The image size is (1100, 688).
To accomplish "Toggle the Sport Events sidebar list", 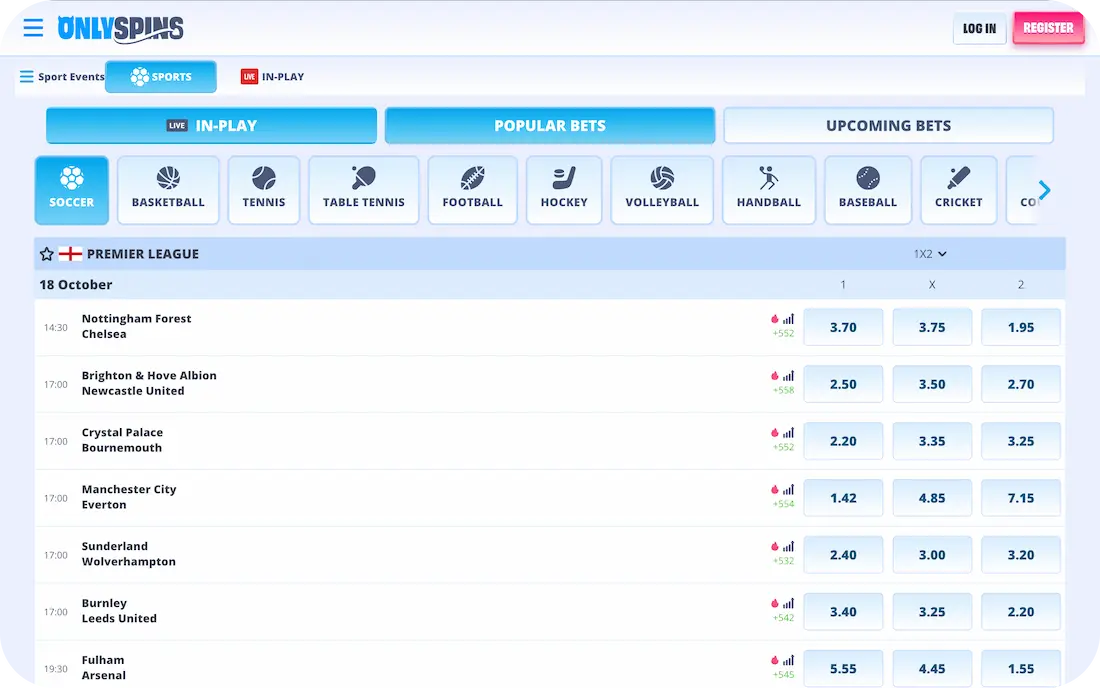I will coord(62,77).
